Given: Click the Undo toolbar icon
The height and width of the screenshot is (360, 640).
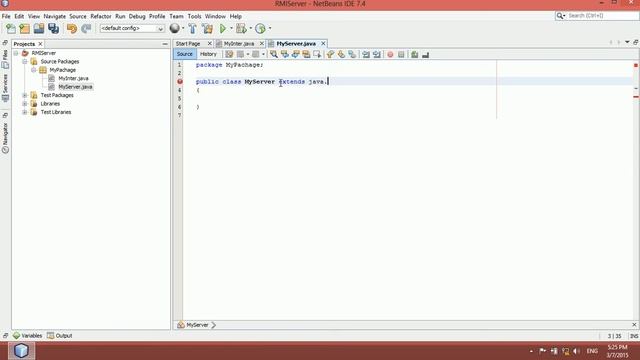Looking at the screenshot, I should [x=72, y=29].
